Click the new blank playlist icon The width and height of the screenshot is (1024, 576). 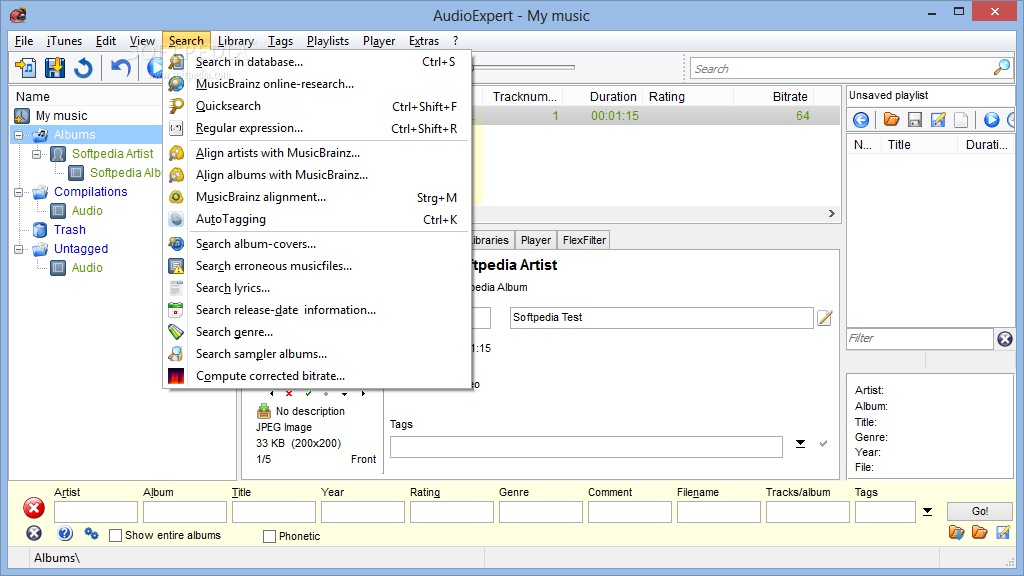pos(961,120)
